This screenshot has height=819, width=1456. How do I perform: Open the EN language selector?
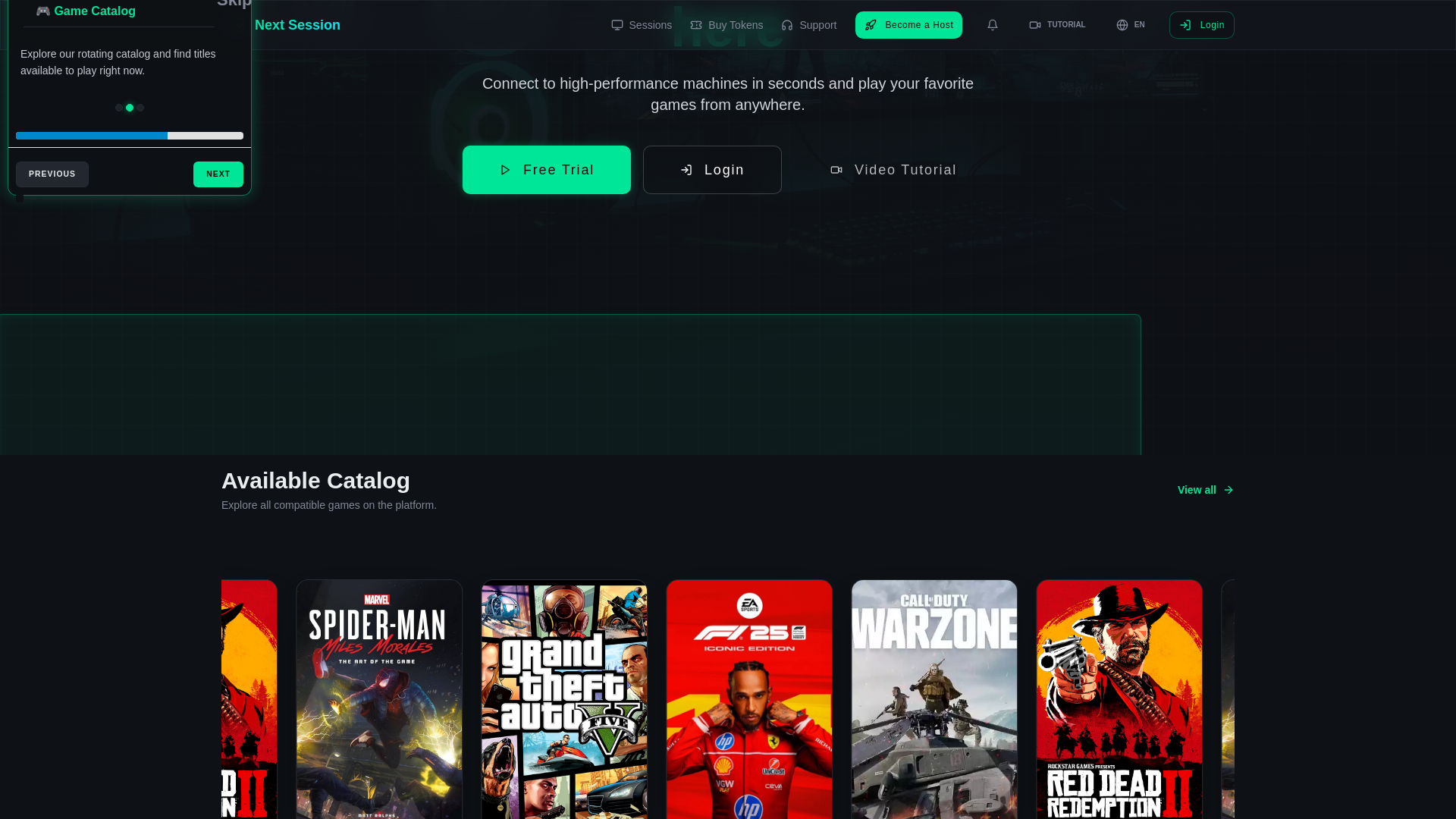coord(1131,25)
